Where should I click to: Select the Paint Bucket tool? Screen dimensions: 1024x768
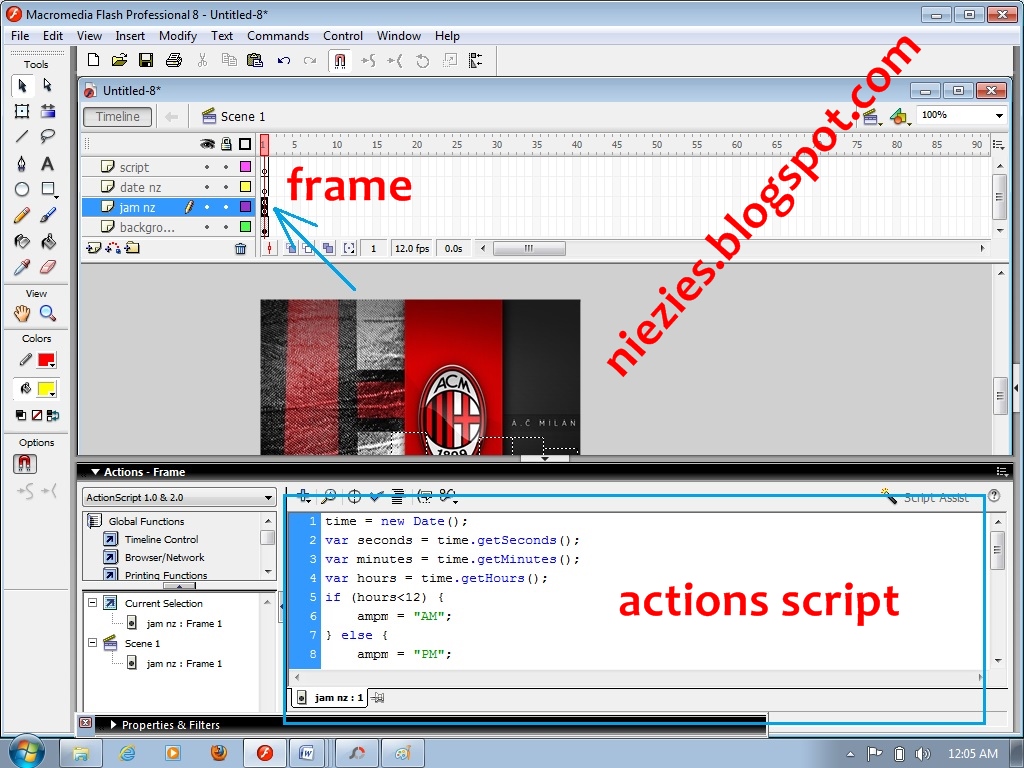coord(47,242)
